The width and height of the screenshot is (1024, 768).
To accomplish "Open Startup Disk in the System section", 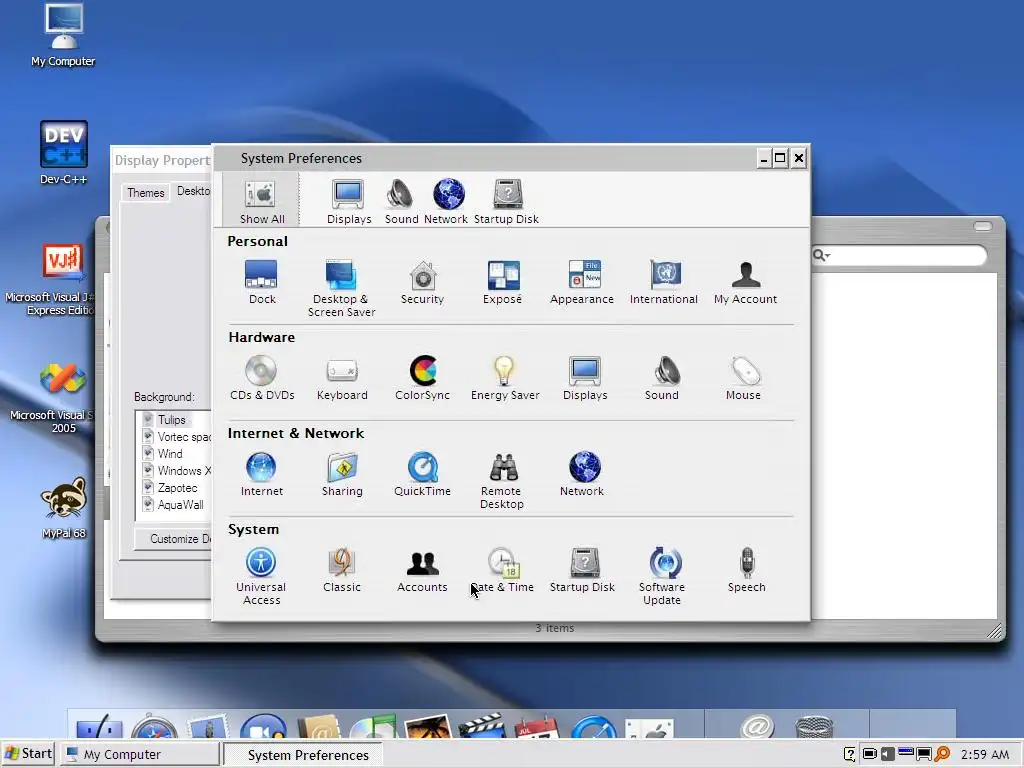I will pos(583,569).
